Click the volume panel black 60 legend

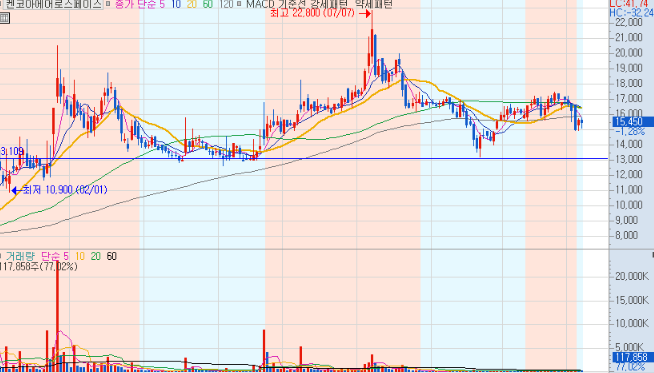tap(111, 256)
